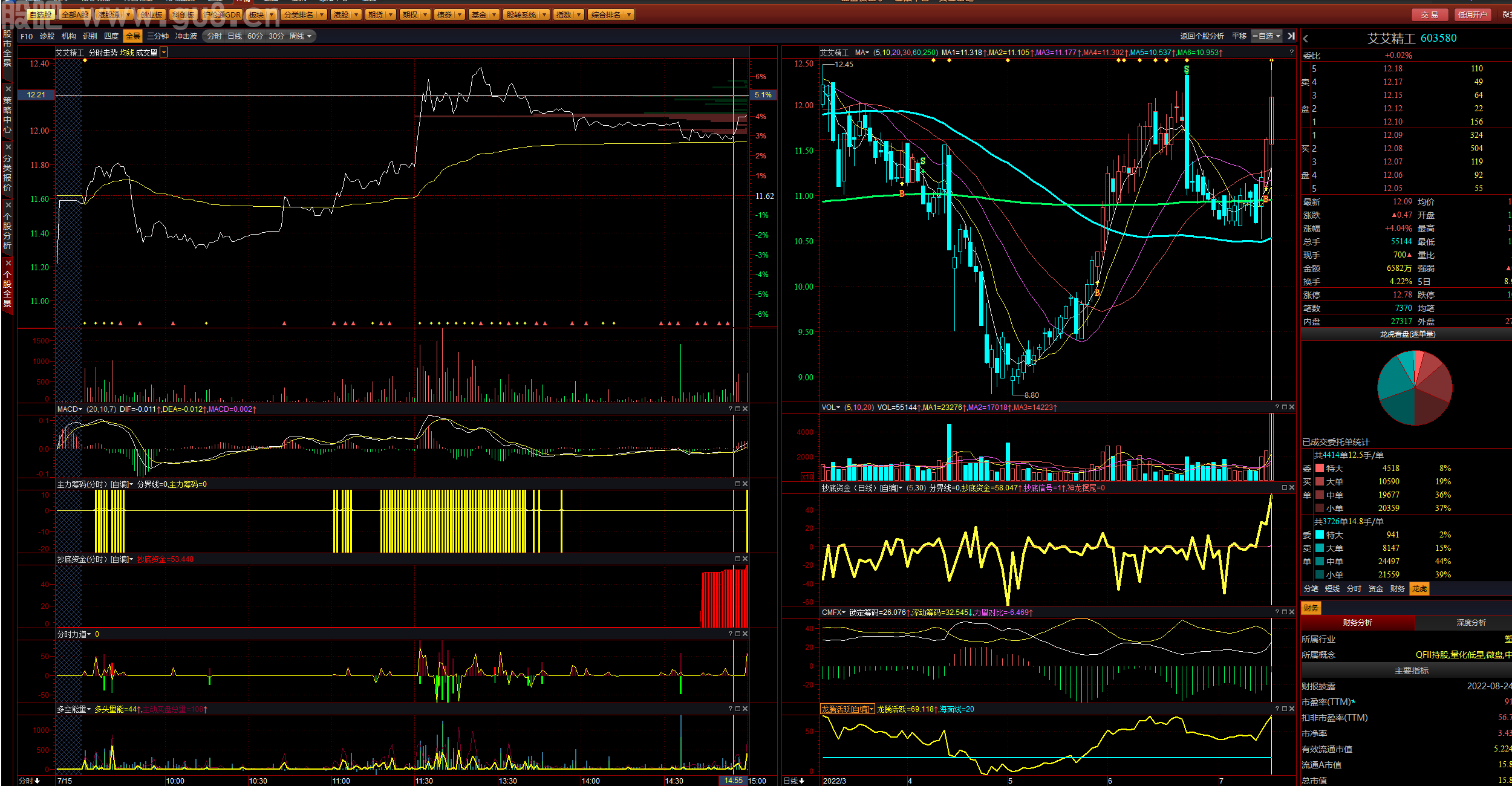This screenshot has width=1512, height=786.
Task: Close the 抄底资金(分时) panel
Action: point(745,559)
